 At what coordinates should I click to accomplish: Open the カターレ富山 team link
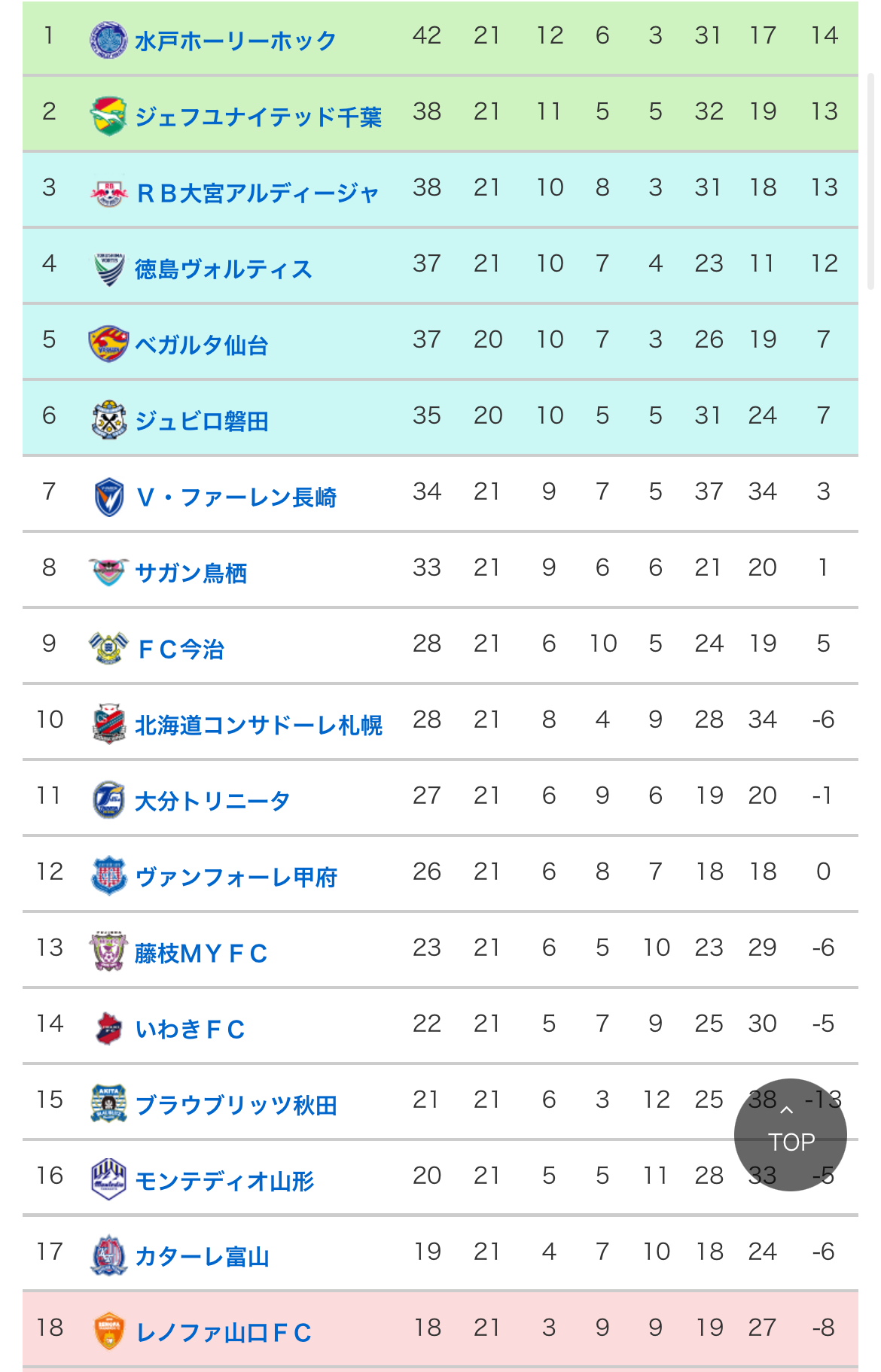coord(202,1257)
